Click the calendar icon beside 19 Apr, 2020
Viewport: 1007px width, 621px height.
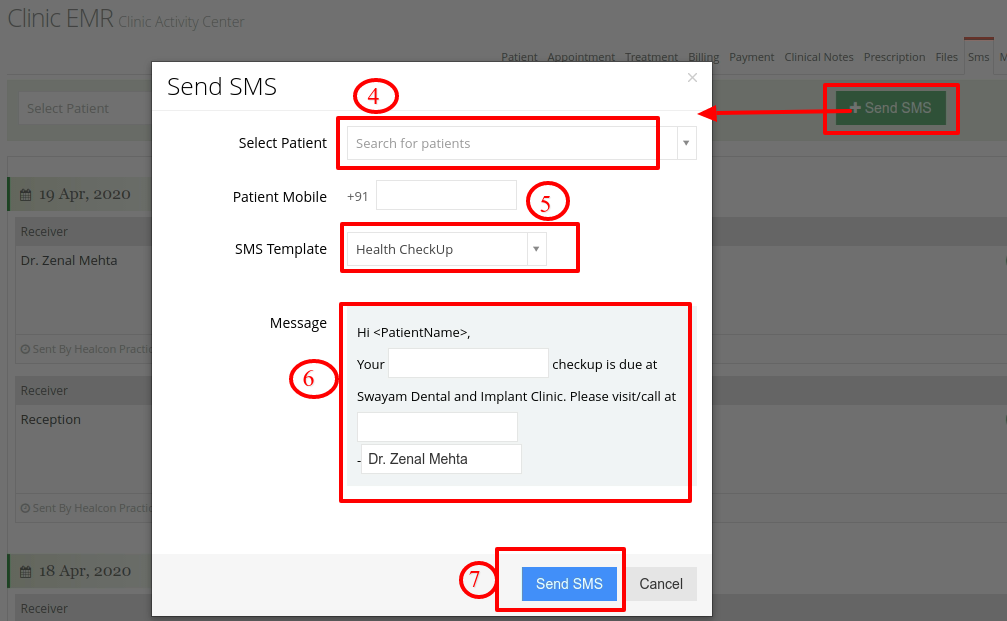point(26,195)
